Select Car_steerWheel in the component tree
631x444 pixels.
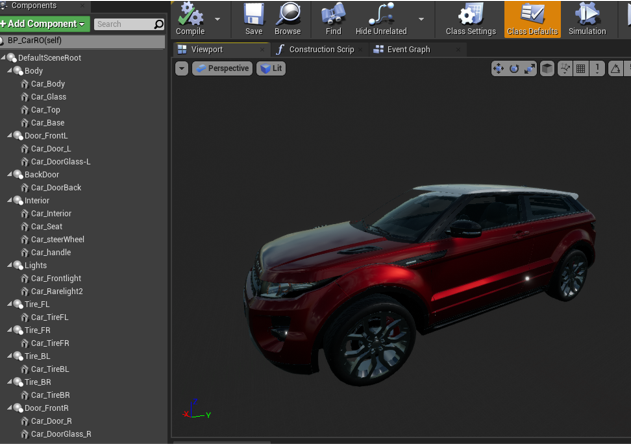point(57,239)
